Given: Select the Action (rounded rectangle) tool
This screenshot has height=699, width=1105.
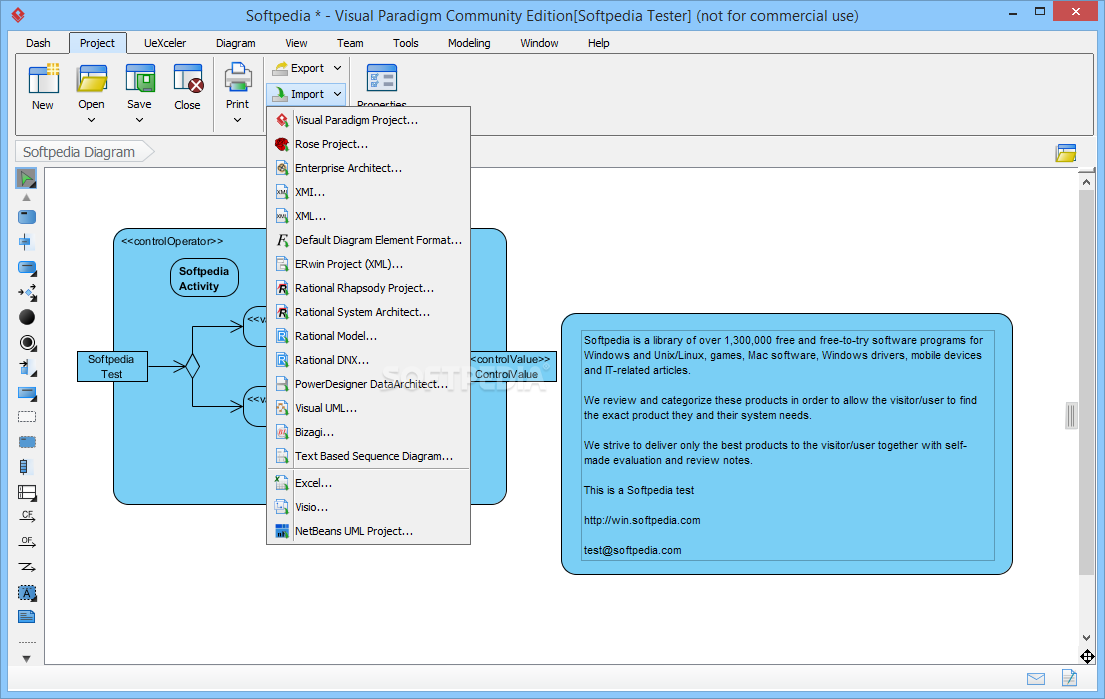Looking at the screenshot, I should click(x=27, y=217).
